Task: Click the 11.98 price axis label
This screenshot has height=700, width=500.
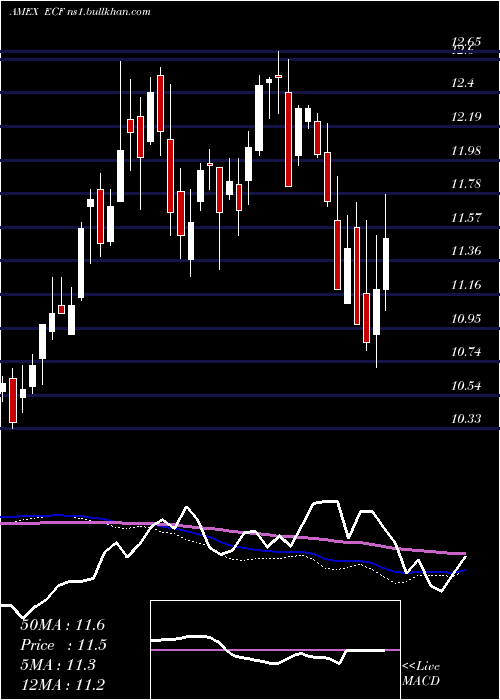Action: [x=467, y=150]
